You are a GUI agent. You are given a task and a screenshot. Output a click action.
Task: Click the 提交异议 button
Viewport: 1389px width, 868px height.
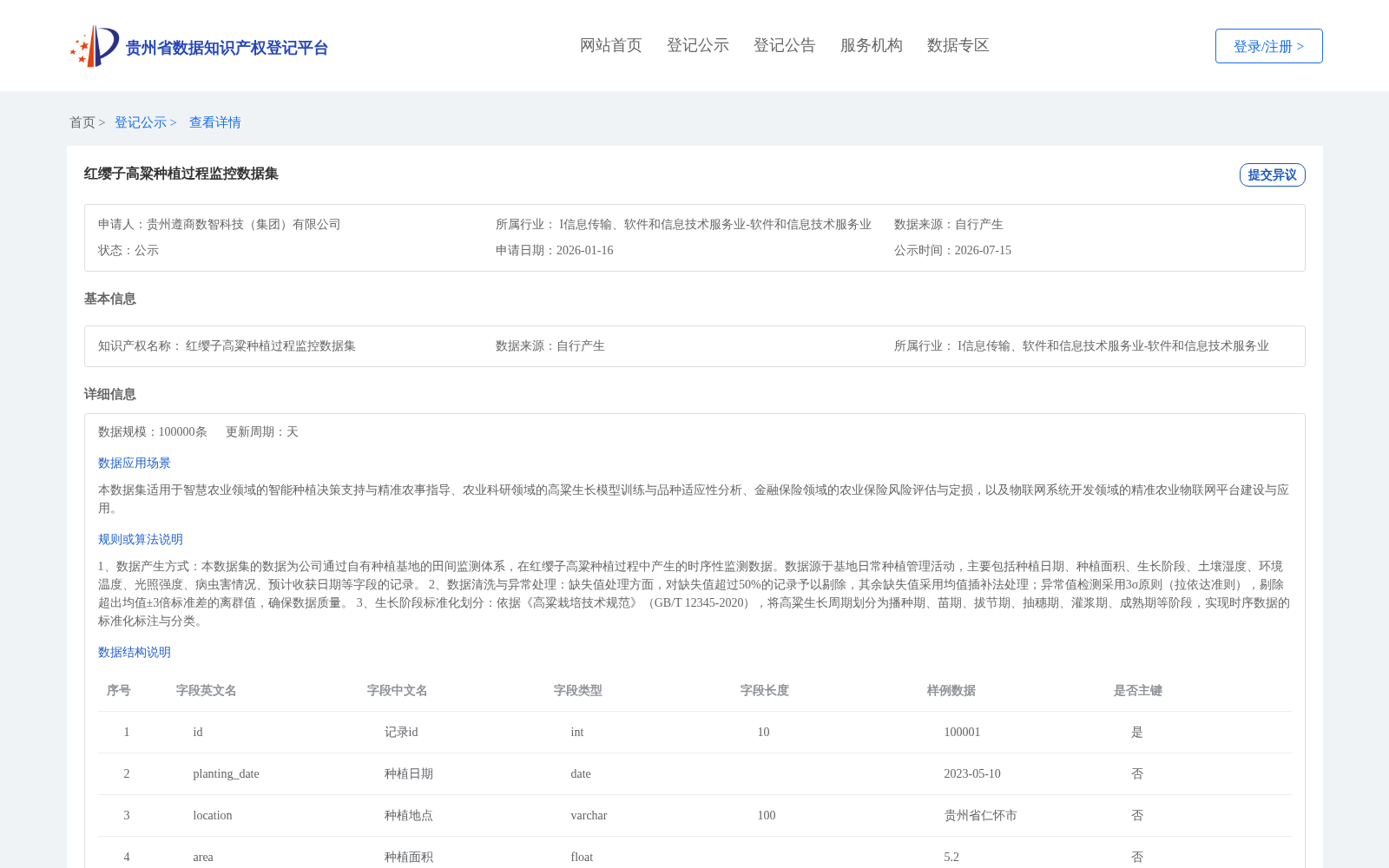point(1272,174)
